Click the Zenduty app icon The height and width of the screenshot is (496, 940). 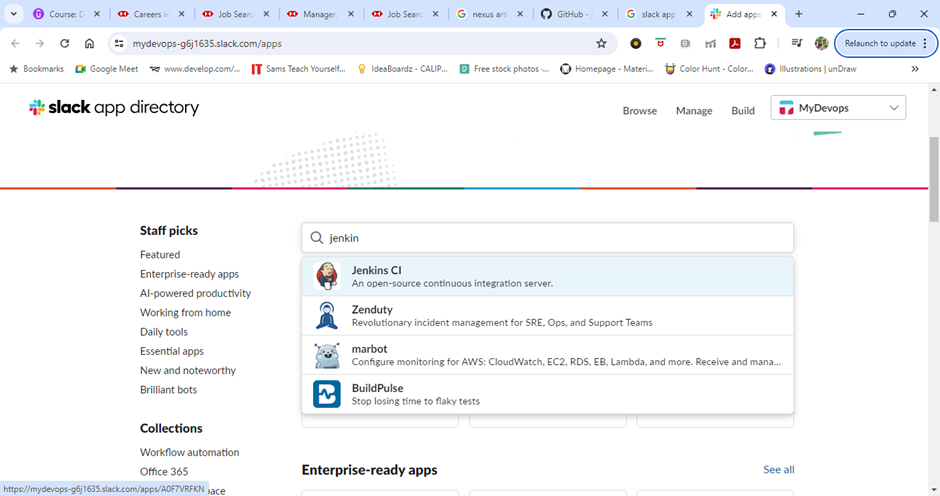[x=327, y=315]
